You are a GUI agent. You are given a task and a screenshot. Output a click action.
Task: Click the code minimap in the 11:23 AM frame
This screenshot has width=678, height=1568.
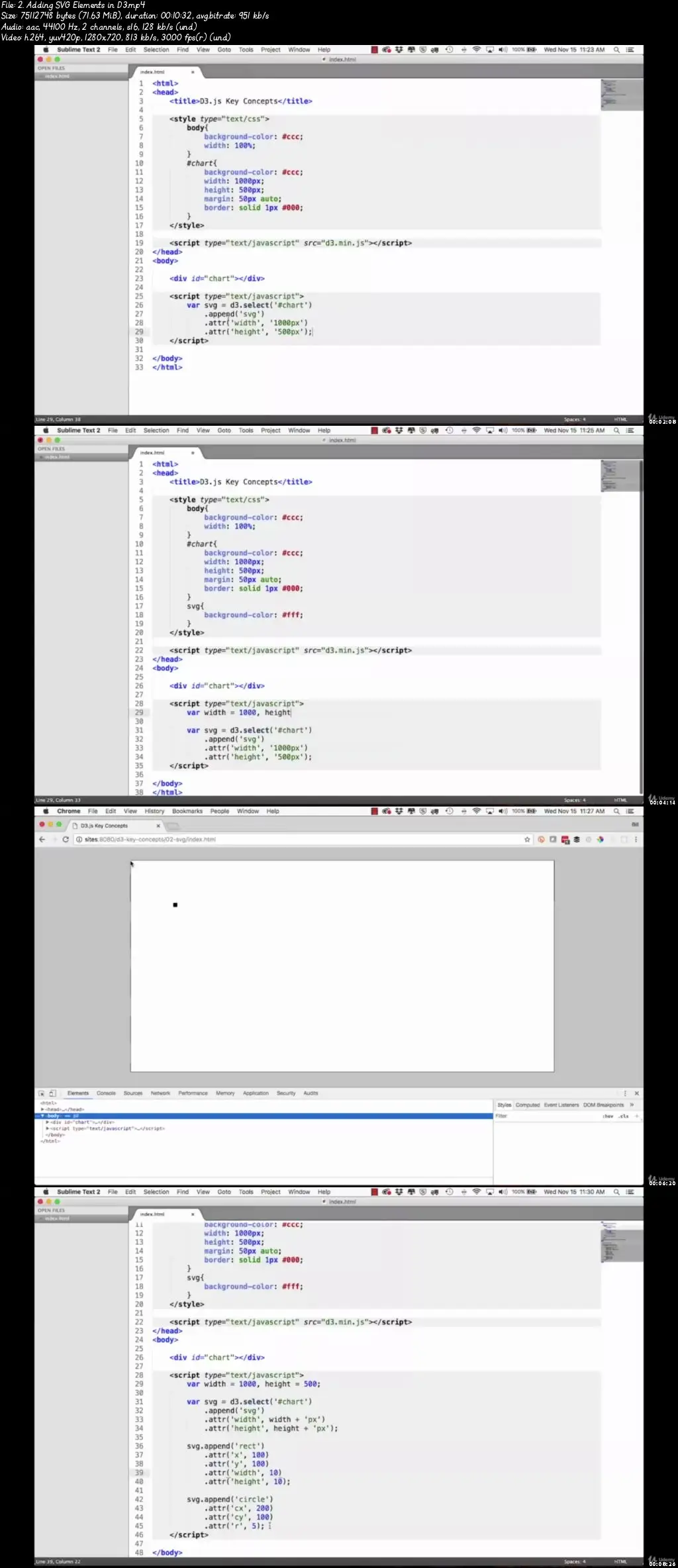click(620, 95)
